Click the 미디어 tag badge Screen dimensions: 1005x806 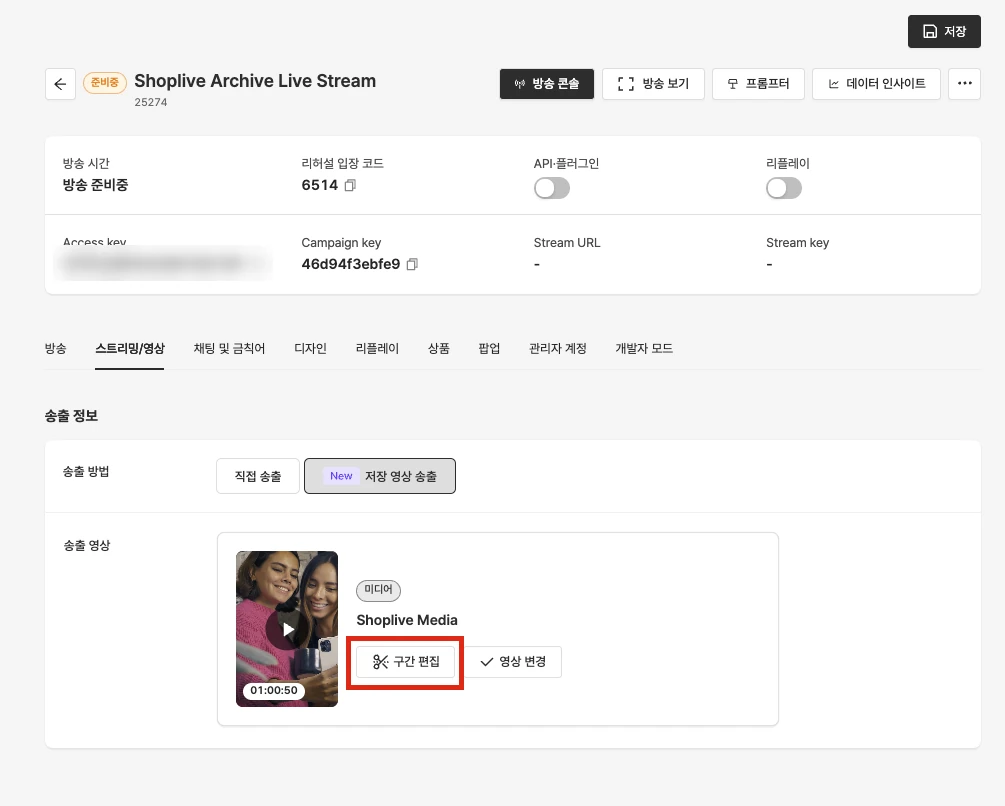[378, 589]
